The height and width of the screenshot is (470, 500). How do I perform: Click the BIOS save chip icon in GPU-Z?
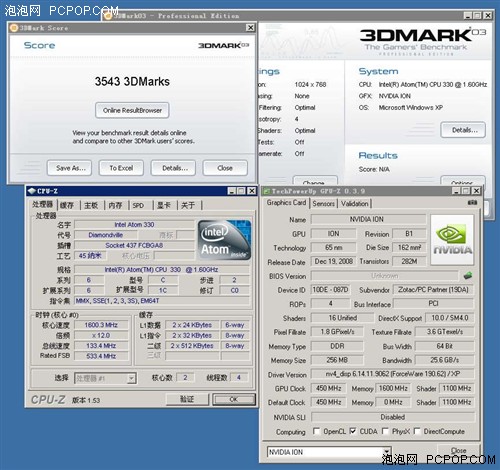click(x=468, y=275)
